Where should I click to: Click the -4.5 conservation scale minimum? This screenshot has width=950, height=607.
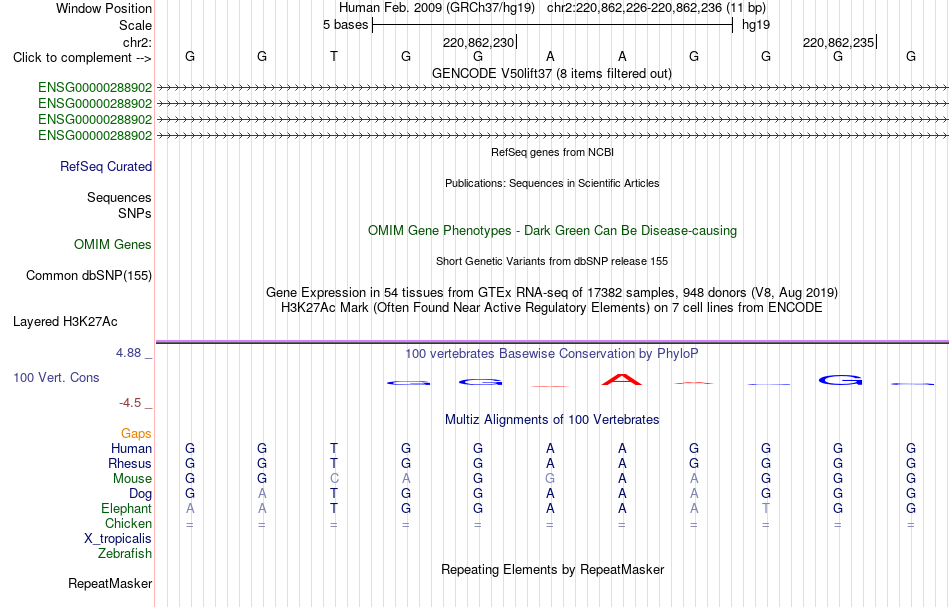(x=130, y=403)
